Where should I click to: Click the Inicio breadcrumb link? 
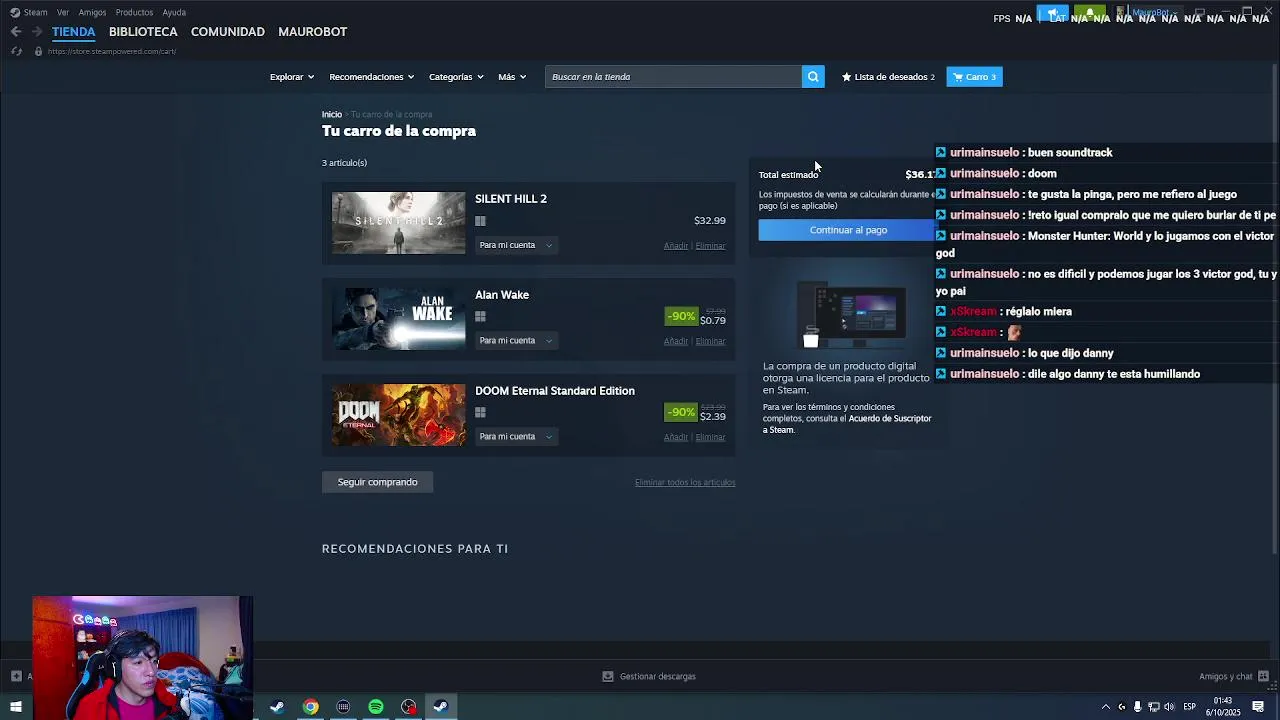click(x=331, y=115)
